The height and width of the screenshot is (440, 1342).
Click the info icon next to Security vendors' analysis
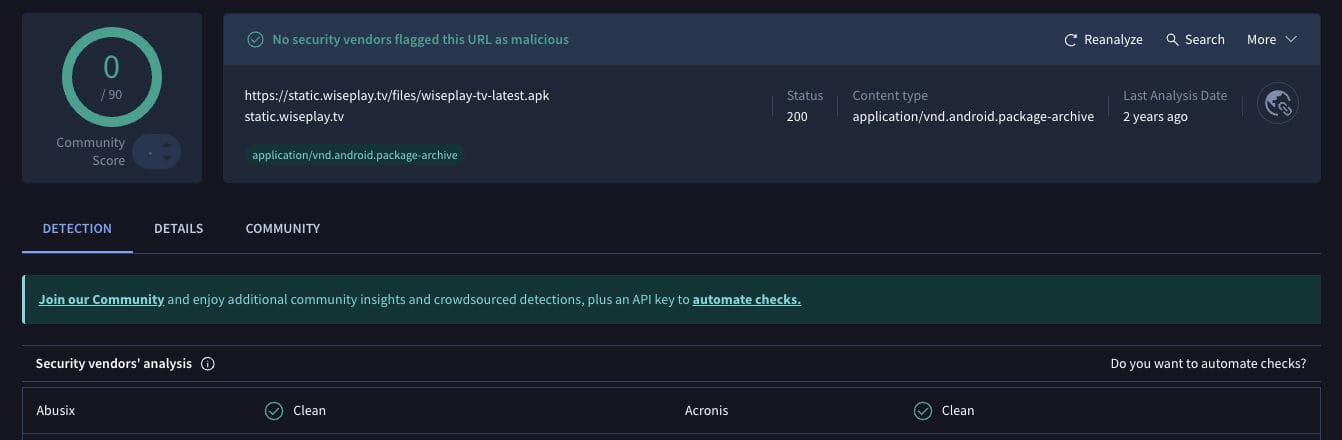tap(208, 364)
